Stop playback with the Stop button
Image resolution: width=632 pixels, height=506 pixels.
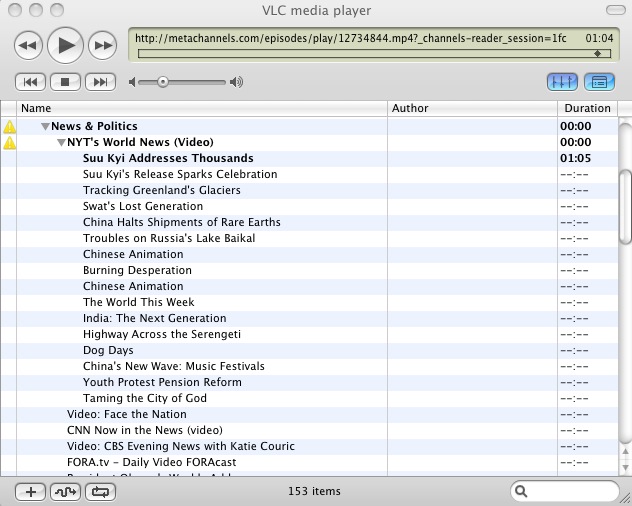click(66, 82)
